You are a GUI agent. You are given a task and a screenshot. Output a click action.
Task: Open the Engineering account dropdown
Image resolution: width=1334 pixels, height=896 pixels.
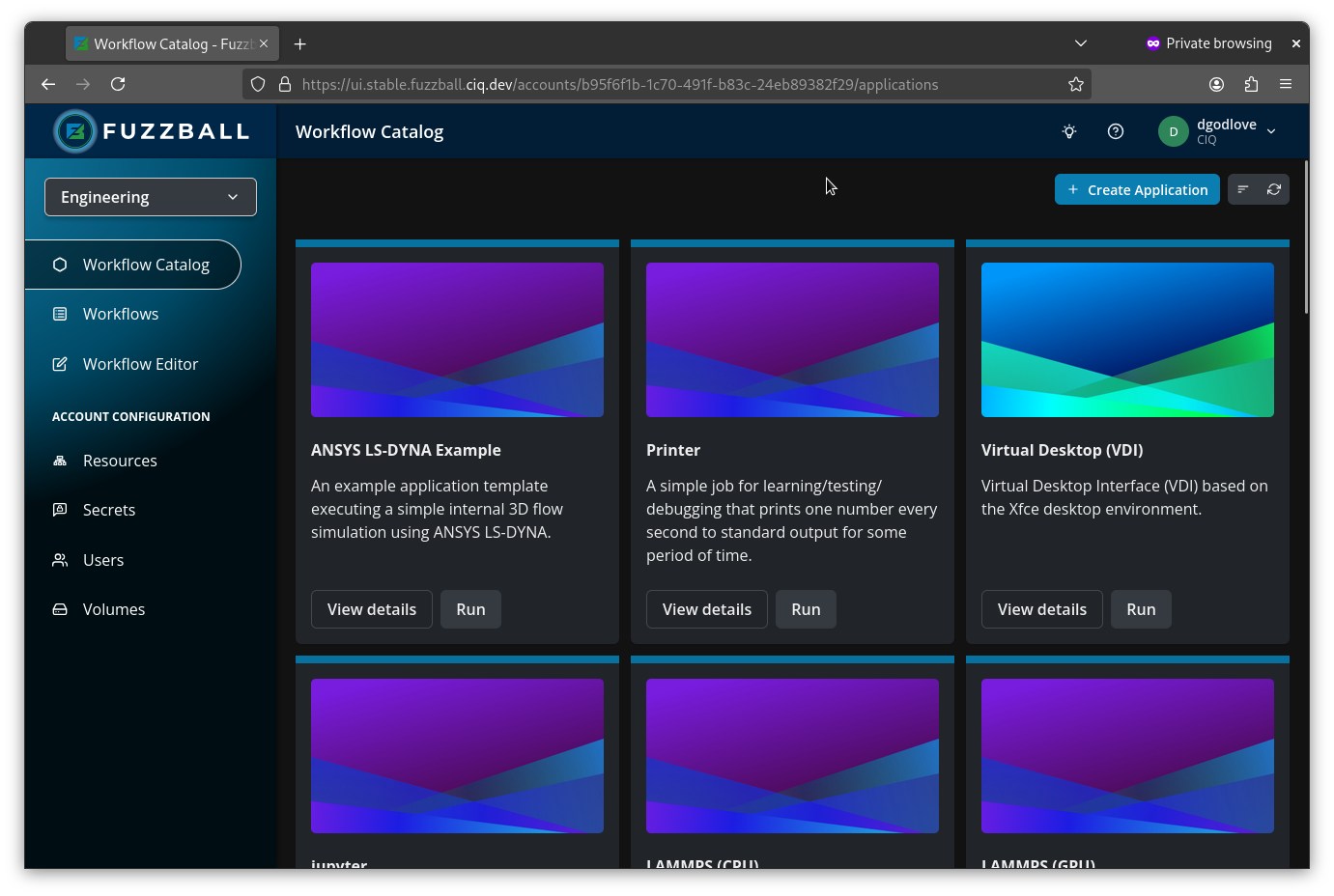[150, 196]
